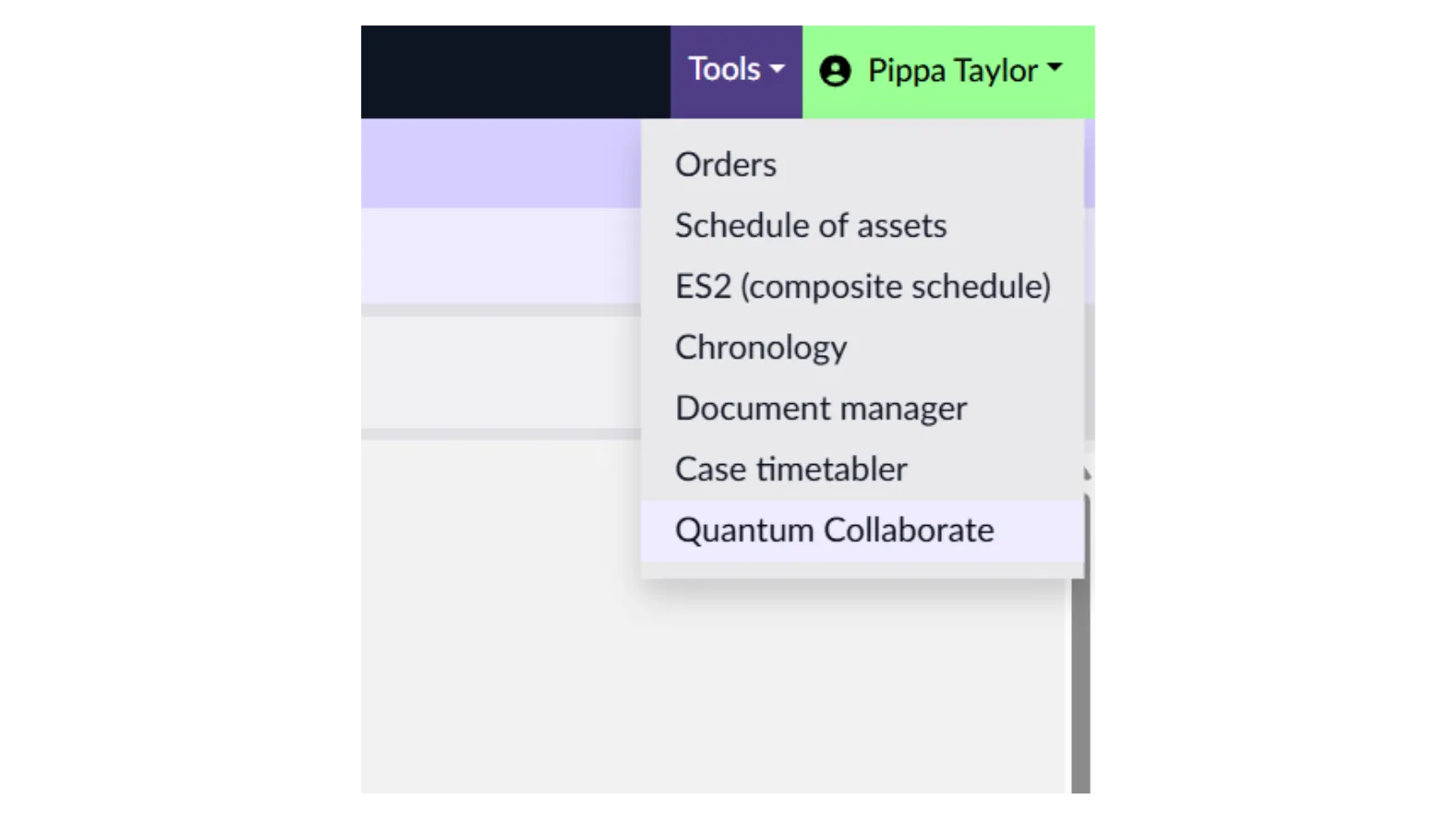Select Orders from the Tools menu
The height and width of the screenshot is (819, 1456).
725,165
